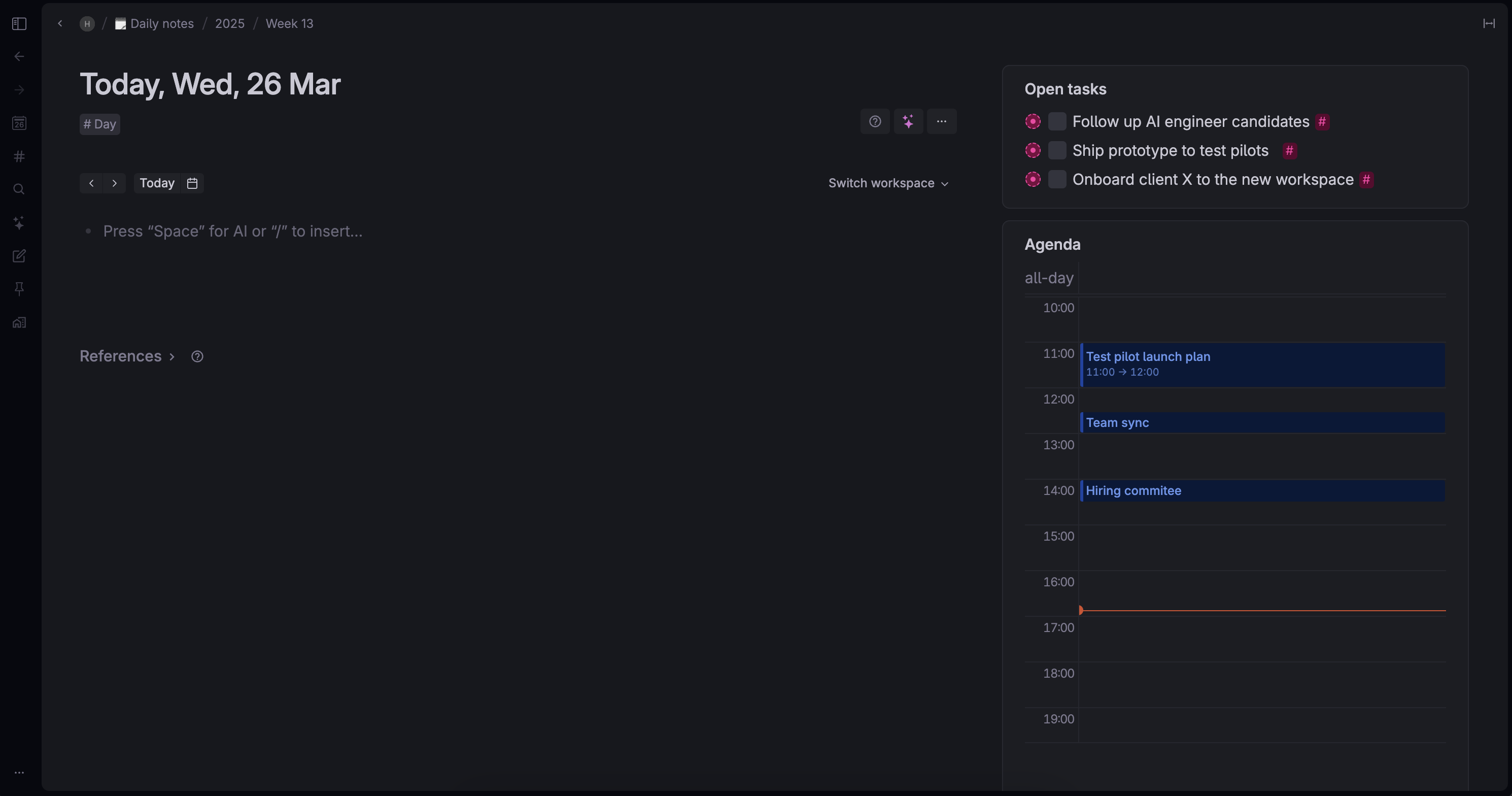Open the date picker next to Today
Viewport: 1512px width, 796px height.
pyautogui.click(x=192, y=183)
